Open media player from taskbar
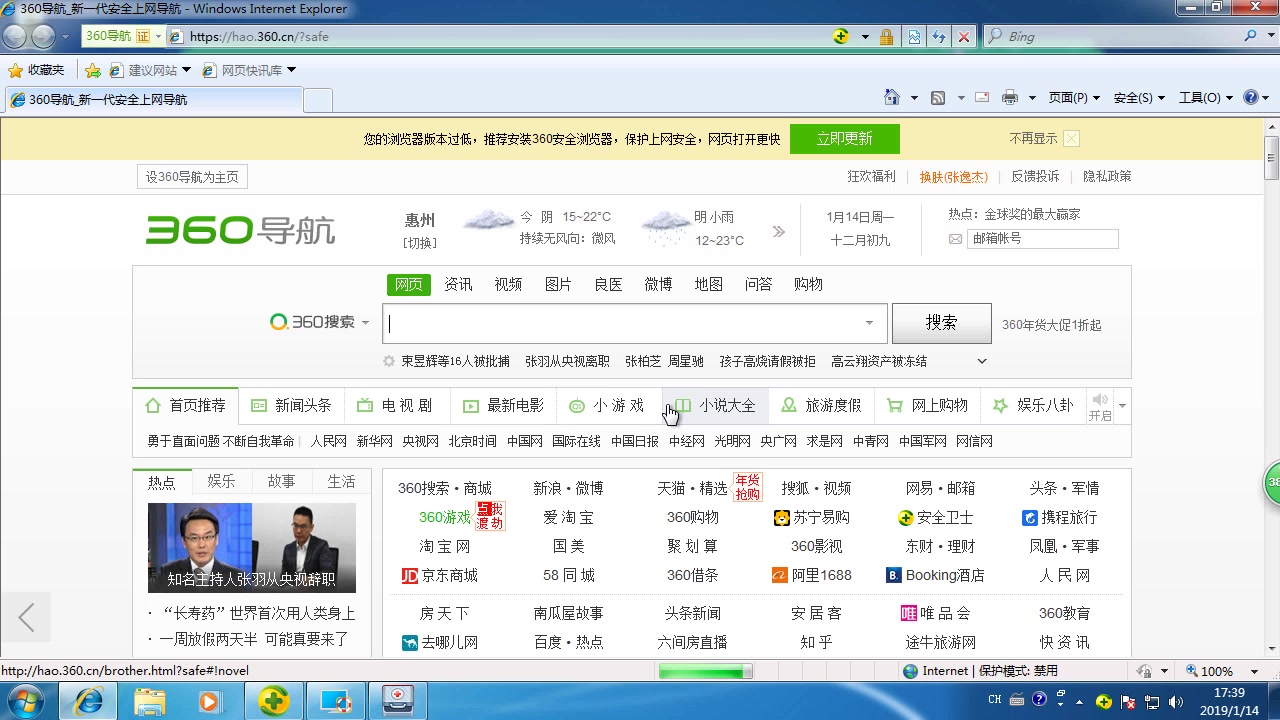Image resolution: width=1280 pixels, height=720 pixels. pos(209,701)
